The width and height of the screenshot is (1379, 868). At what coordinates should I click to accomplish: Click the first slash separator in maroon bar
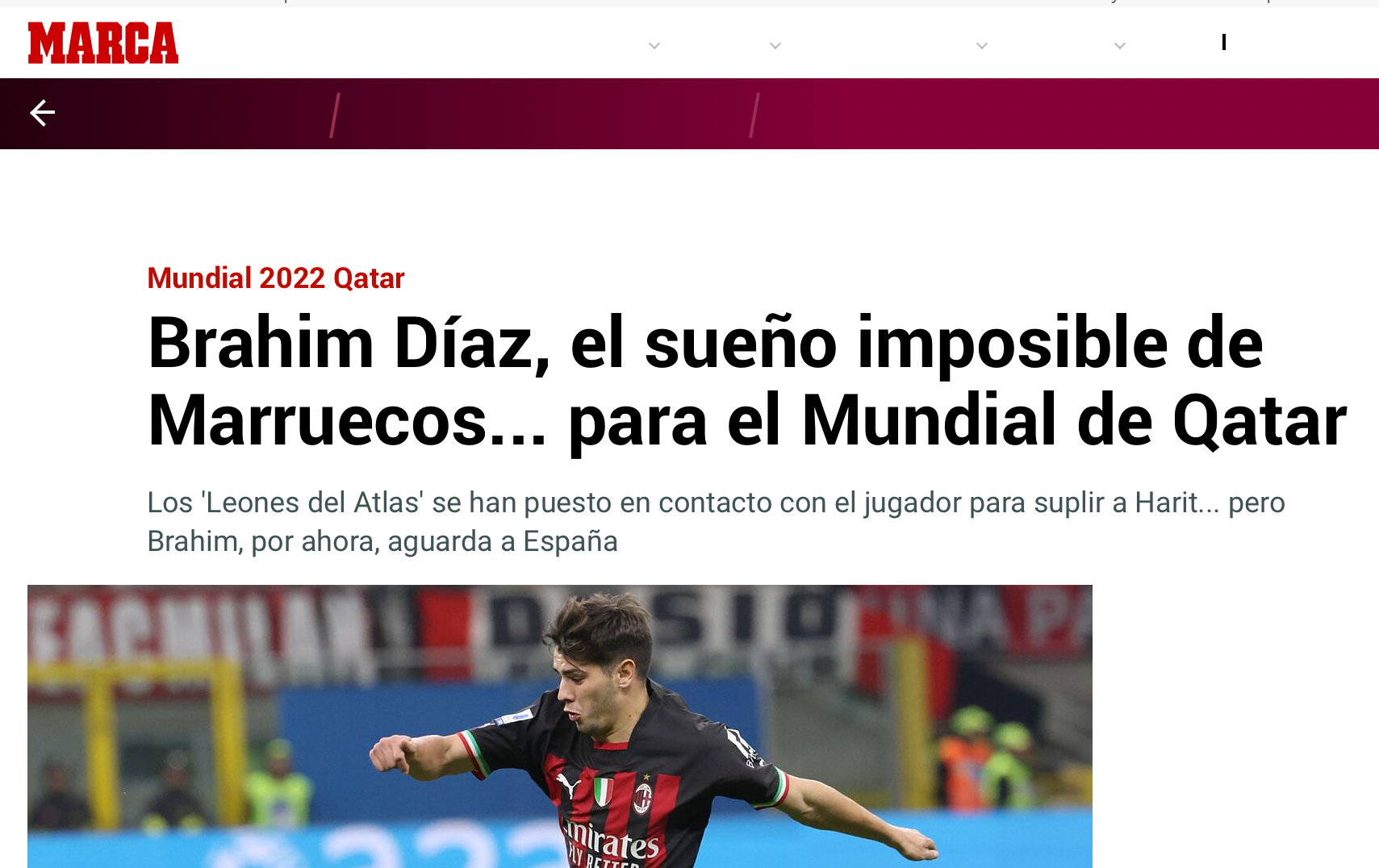click(x=335, y=115)
